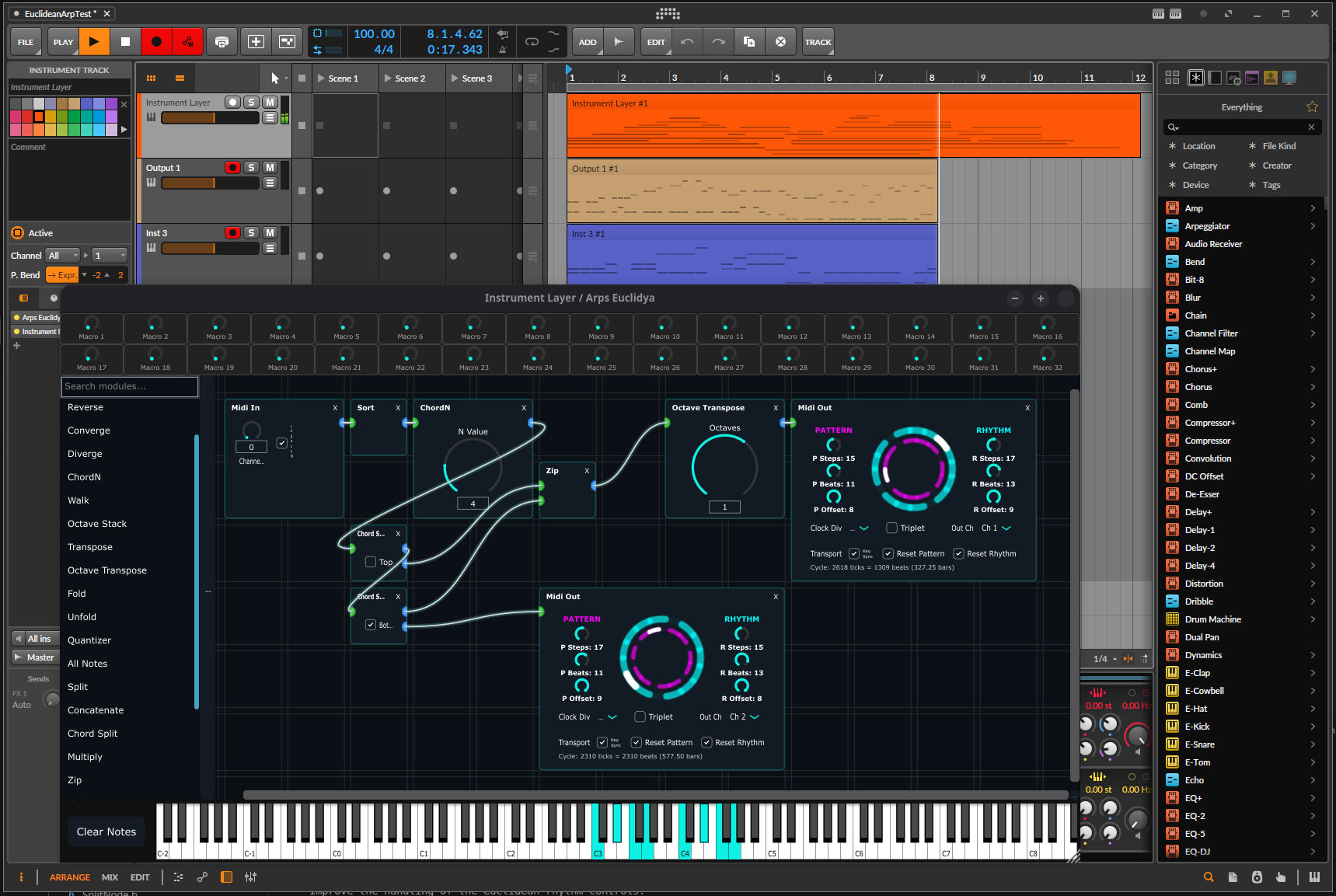The image size is (1336, 896).
Task: Click the ADD button in the toolbar
Action: tap(588, 41)
